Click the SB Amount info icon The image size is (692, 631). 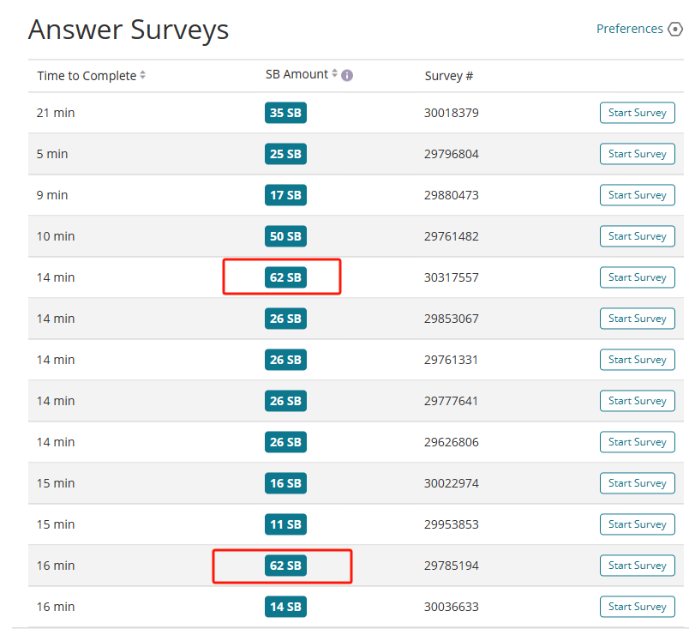[x=347, y=75]
